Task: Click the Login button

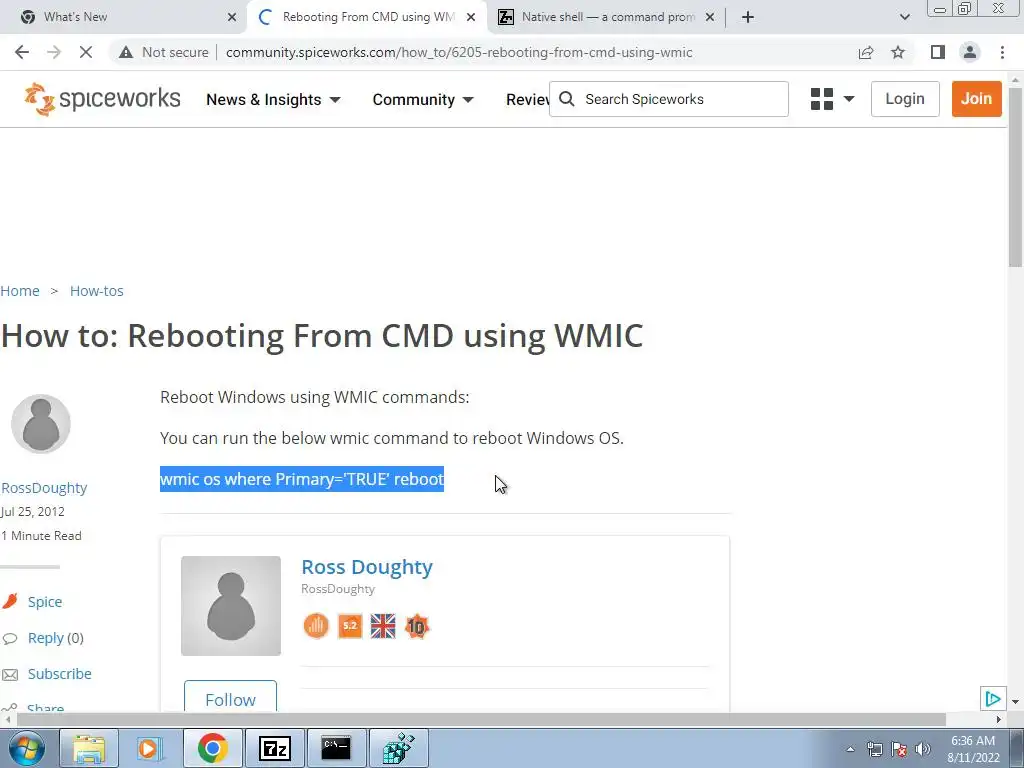Action: [904, 99]
